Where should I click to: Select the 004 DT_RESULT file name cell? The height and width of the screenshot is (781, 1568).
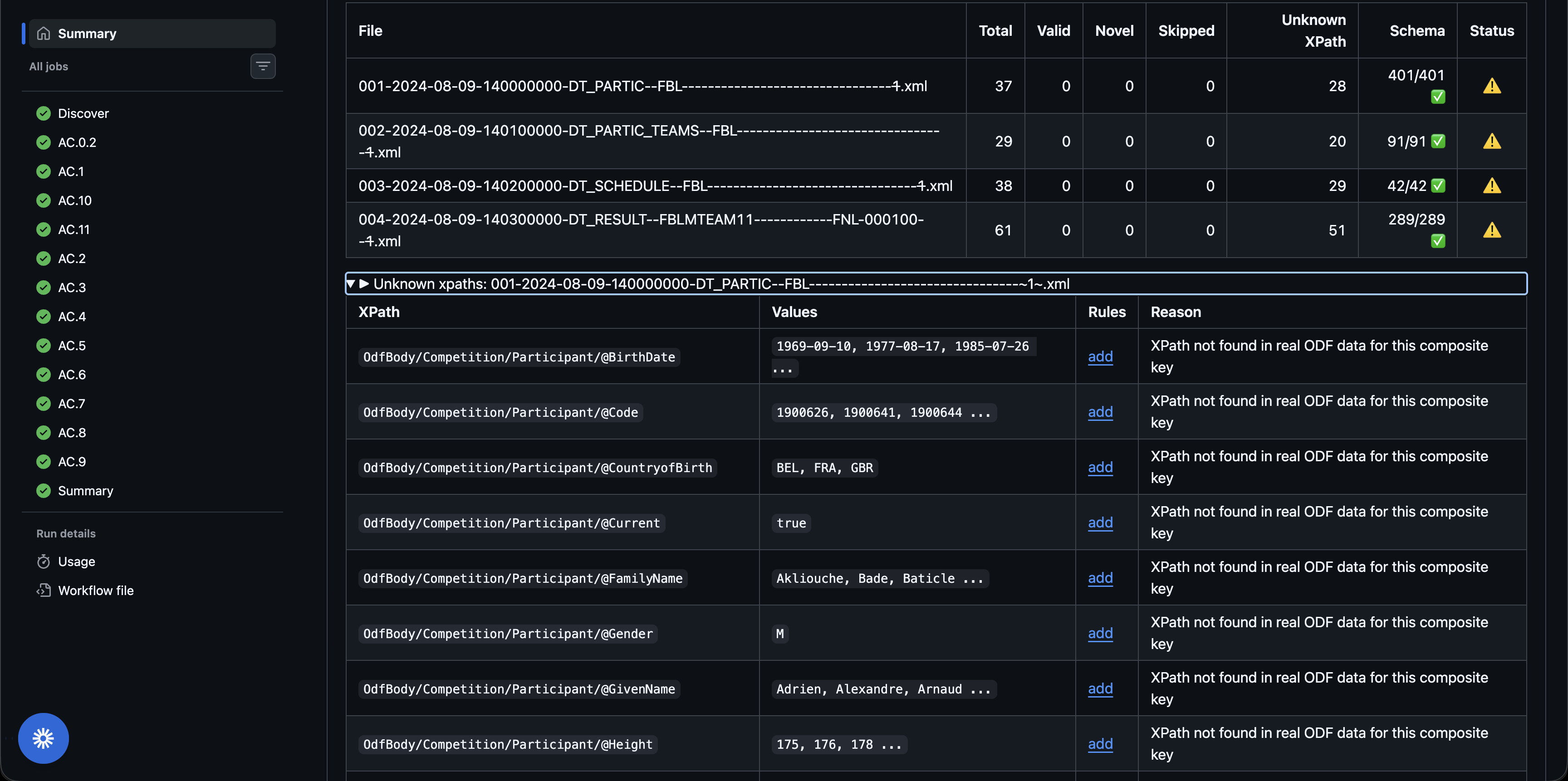pos(656,230)
